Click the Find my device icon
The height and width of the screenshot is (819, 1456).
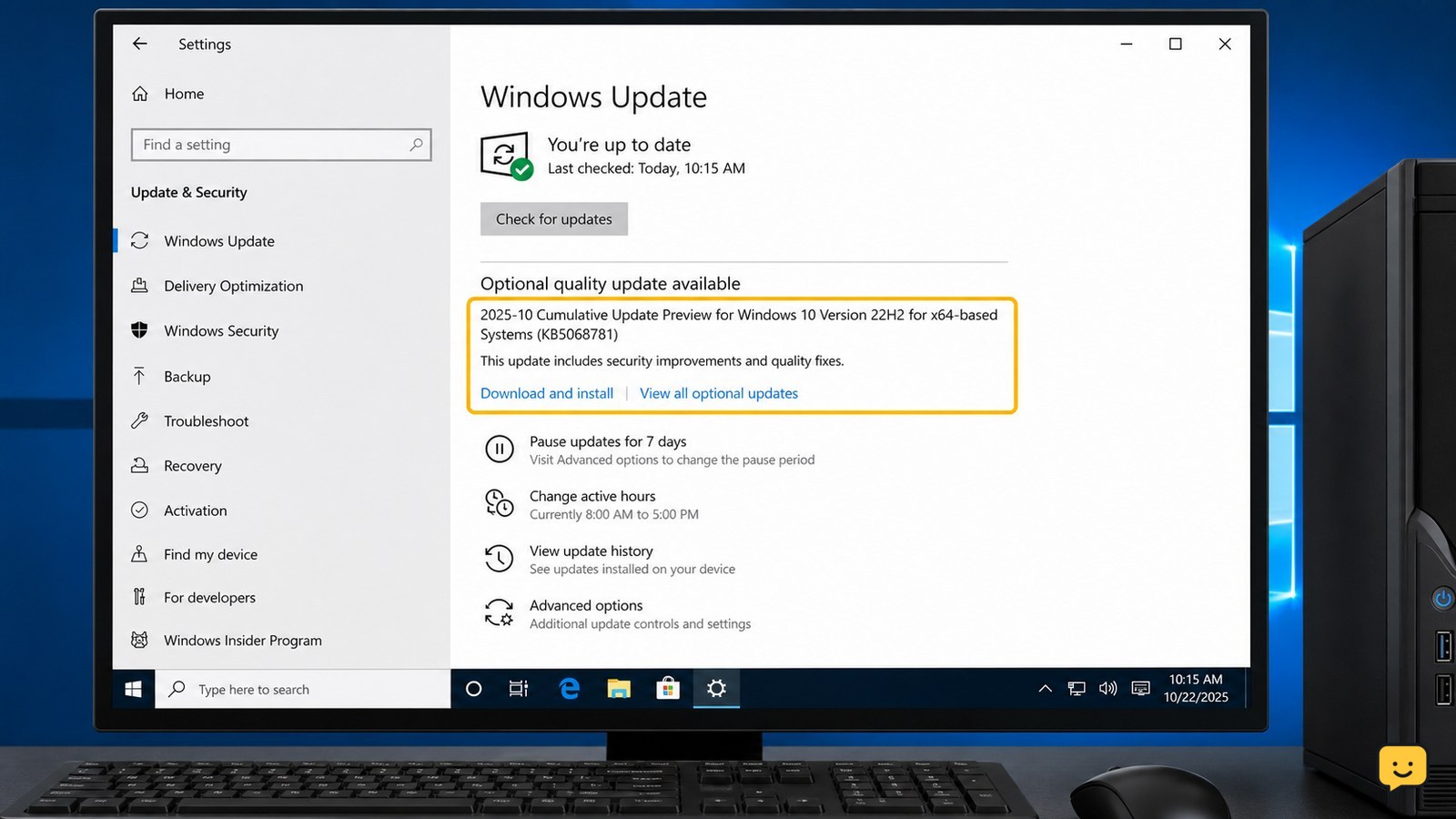coord(139,554)
